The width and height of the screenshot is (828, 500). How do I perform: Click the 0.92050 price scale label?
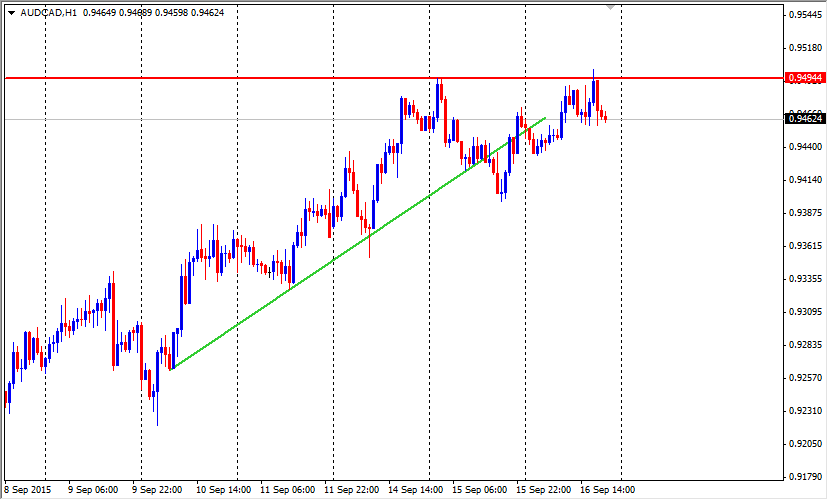805,444
